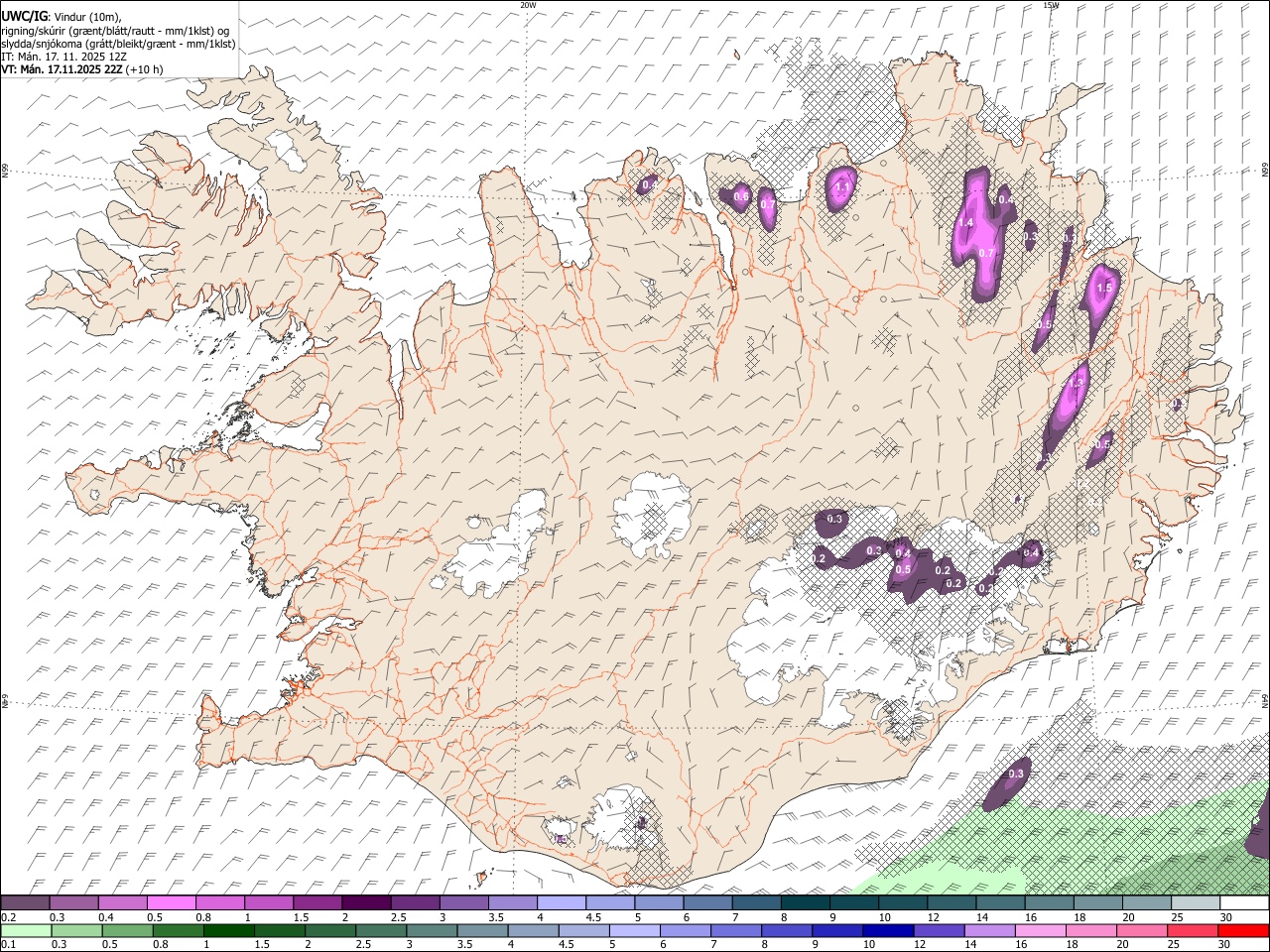Select the light grey snow swatch starting at 25
This screenshot has width=1270, height=952.
click(x=1197, y=902)
